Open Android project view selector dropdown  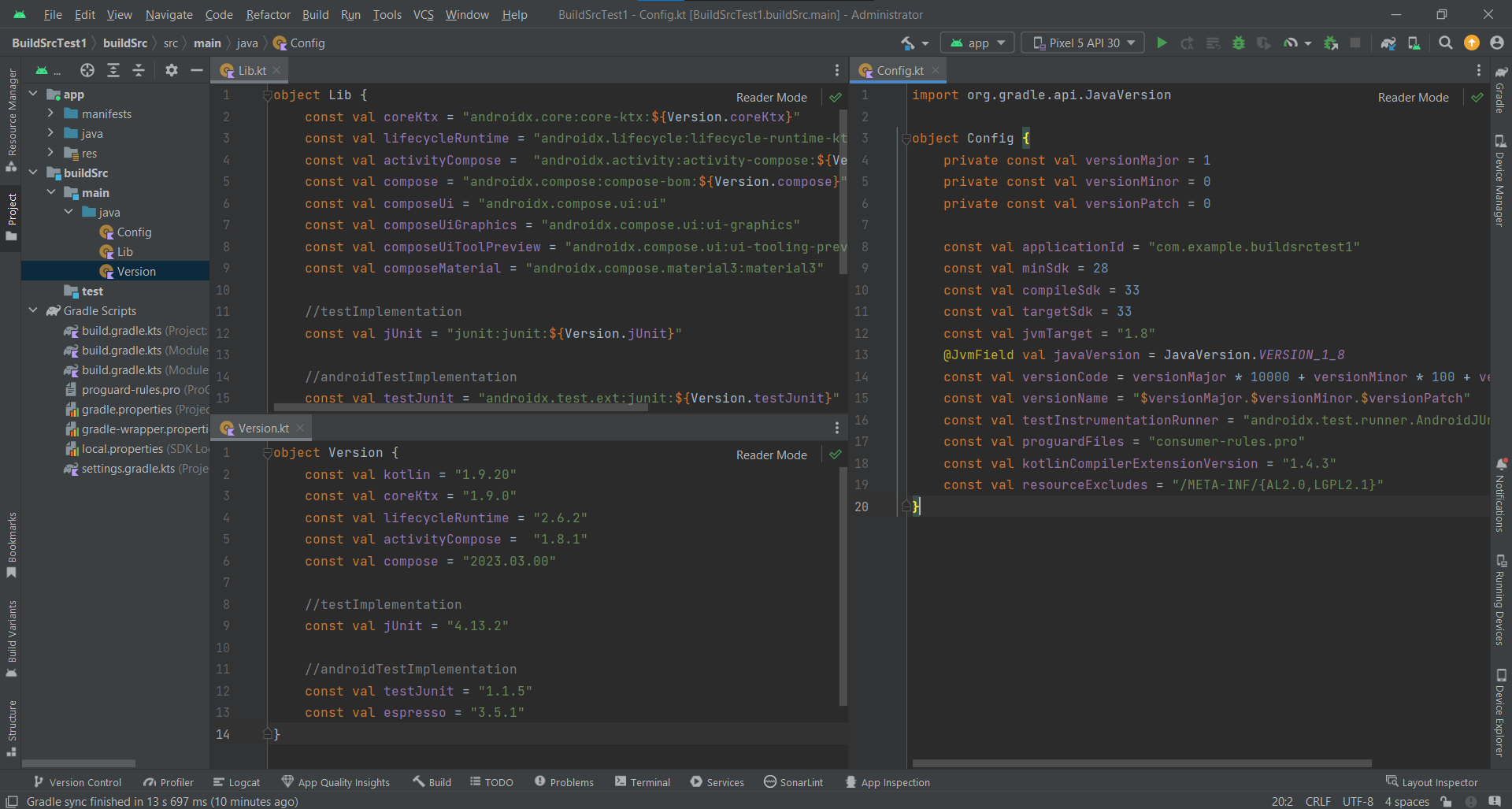pos(47,71)
